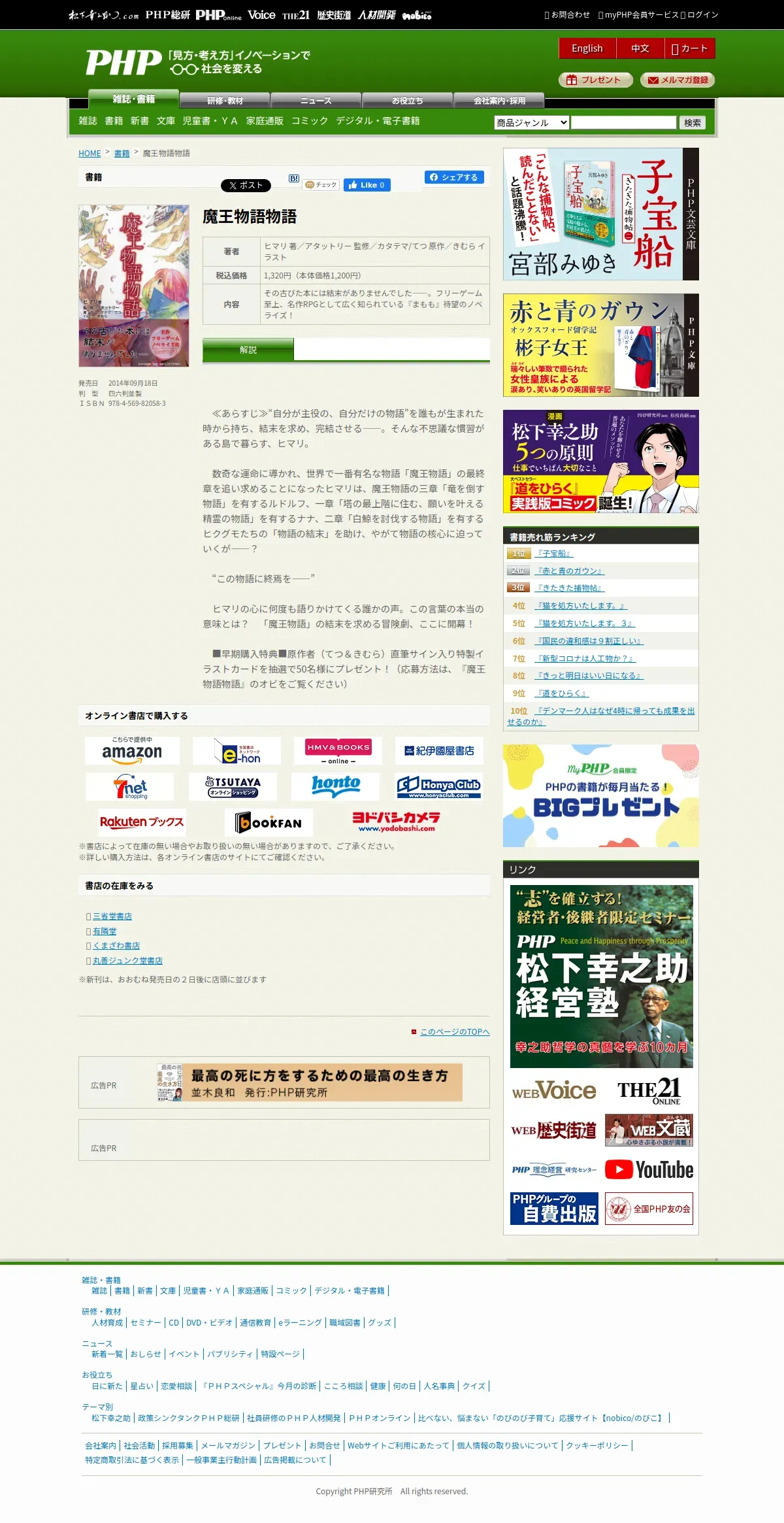Open コミック in the green submenu

(x=310, y=121)
